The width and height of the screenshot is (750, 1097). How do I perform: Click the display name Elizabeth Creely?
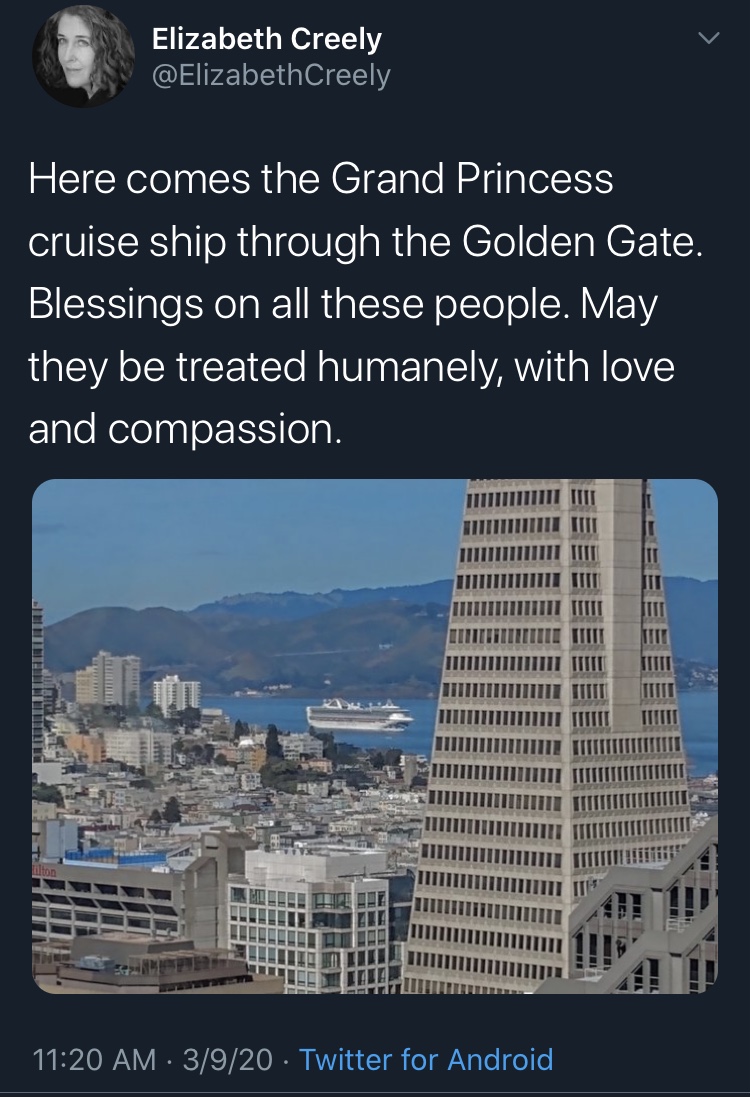(x=266, y=39)
